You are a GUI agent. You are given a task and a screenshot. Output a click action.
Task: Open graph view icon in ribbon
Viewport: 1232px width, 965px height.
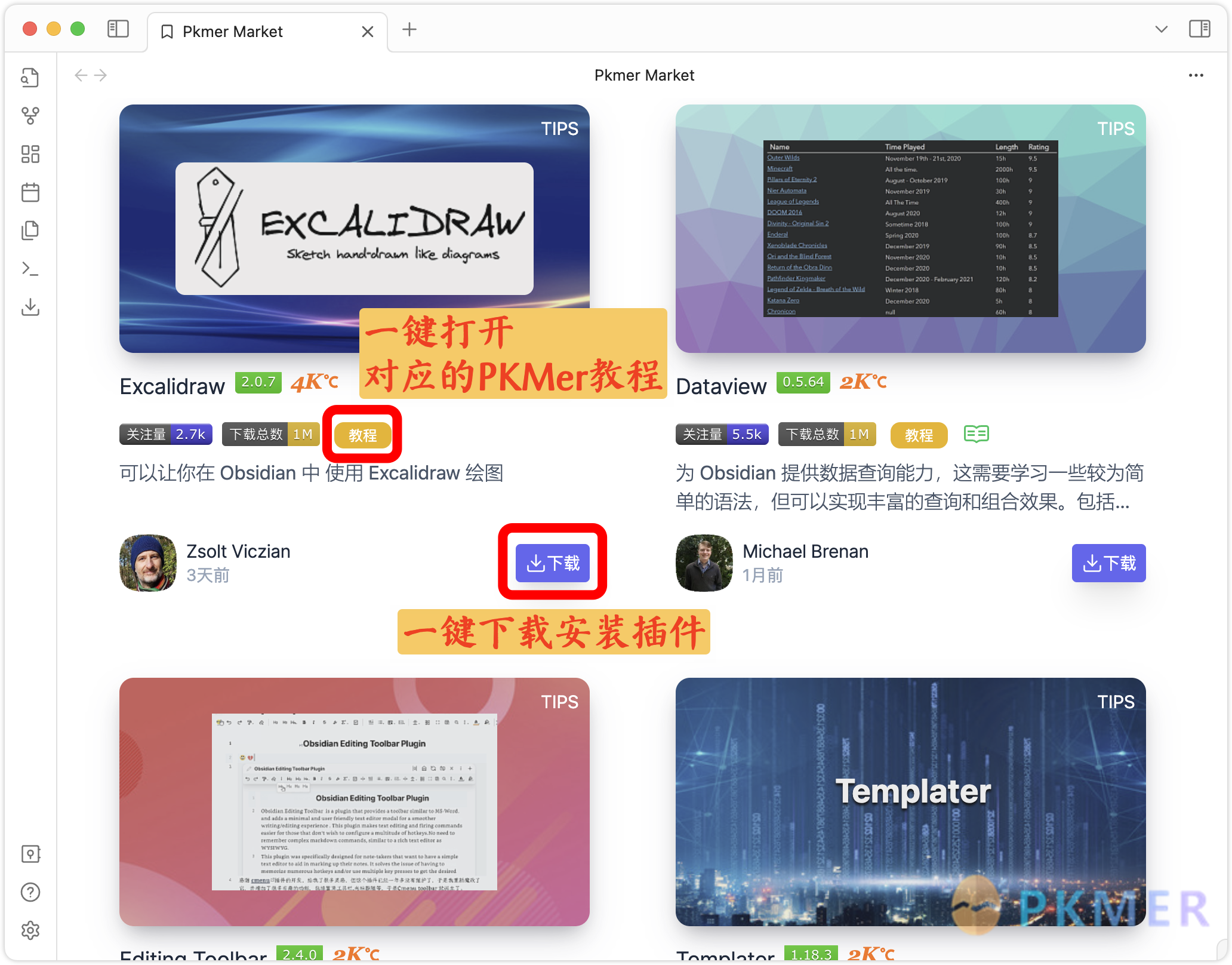(30, 116)
